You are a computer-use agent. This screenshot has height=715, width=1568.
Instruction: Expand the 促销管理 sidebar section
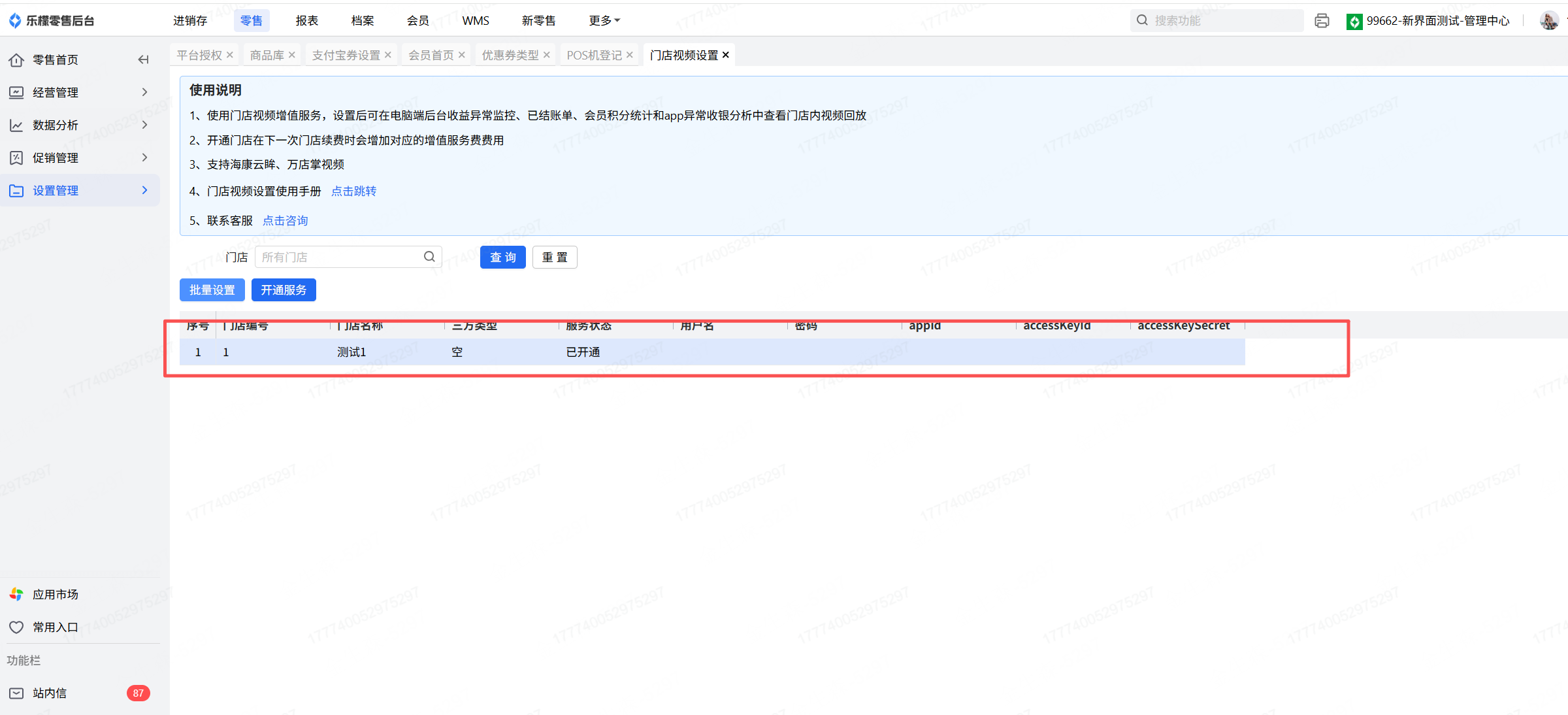point(56,158)
